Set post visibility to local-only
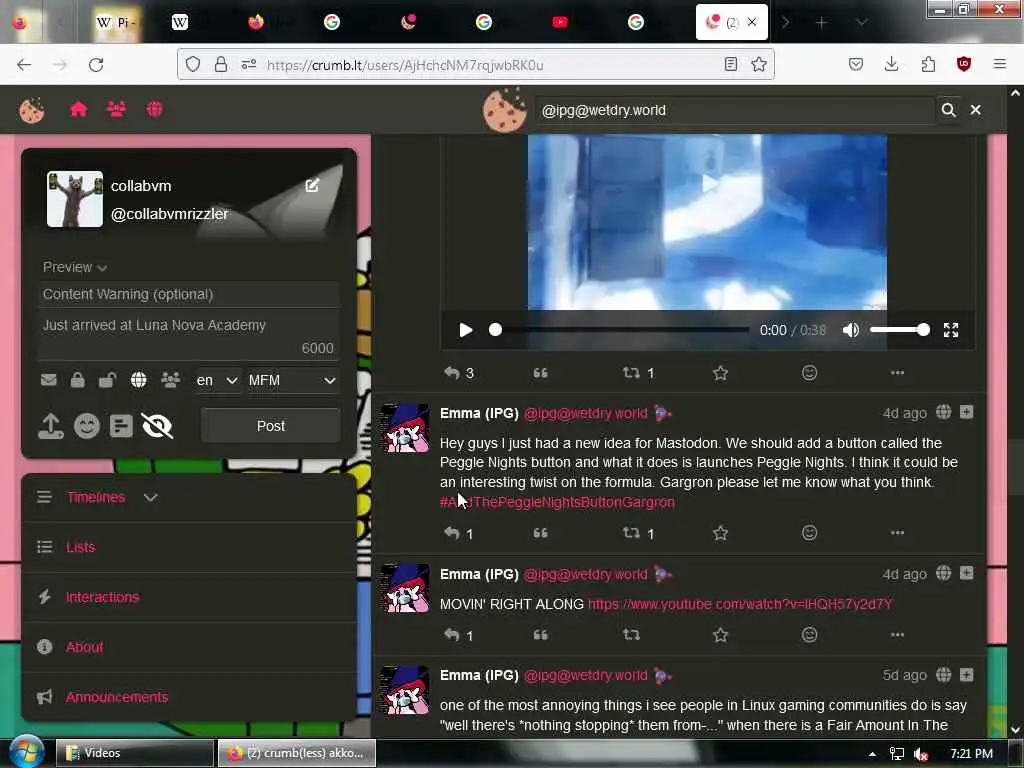 (x=170, y=380)
